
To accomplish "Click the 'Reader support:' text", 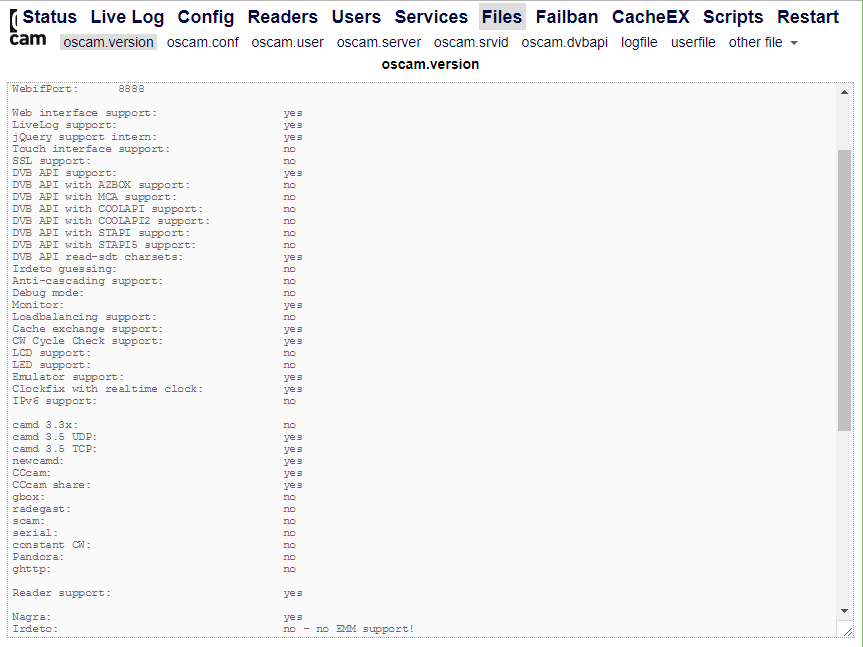I will pos(62,593).
